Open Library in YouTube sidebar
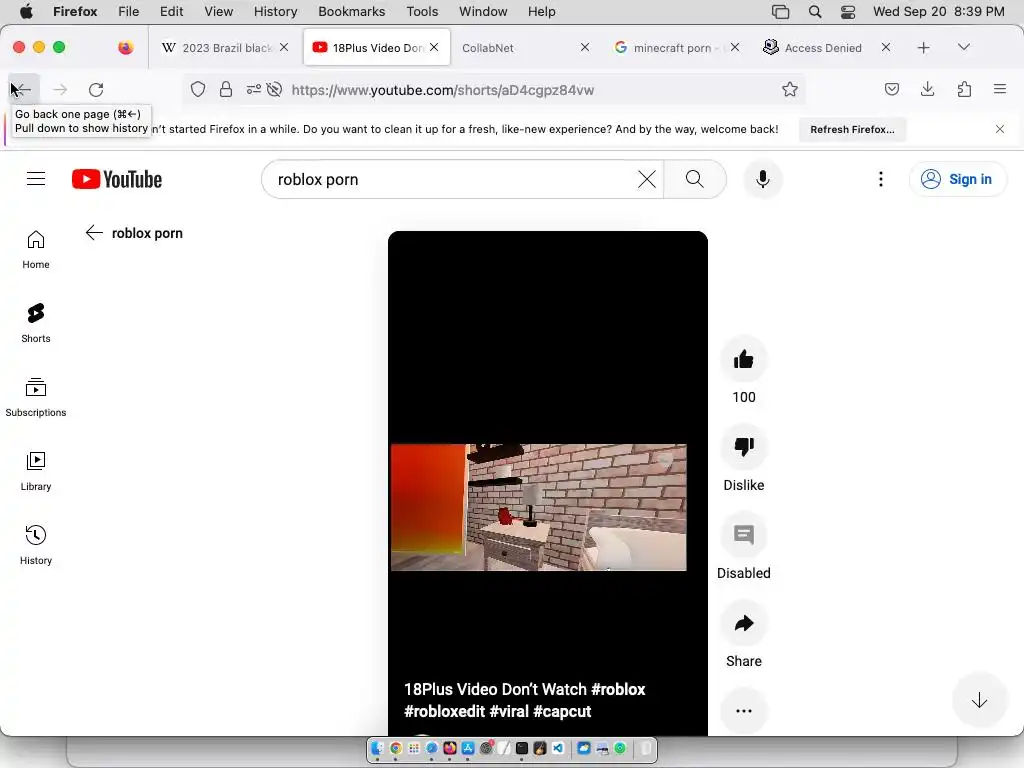 36,472
